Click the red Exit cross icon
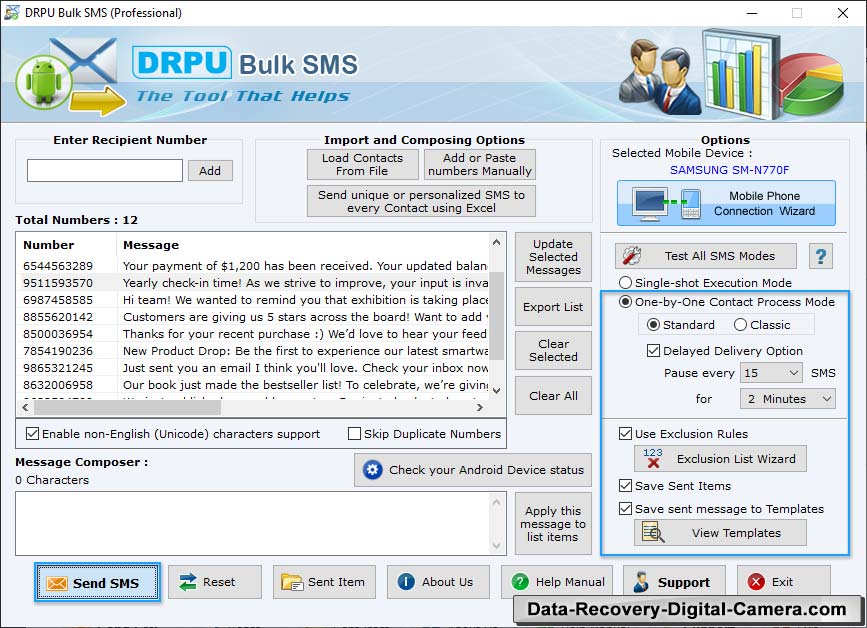Screen dimensions: 867x628 (756, 582)
